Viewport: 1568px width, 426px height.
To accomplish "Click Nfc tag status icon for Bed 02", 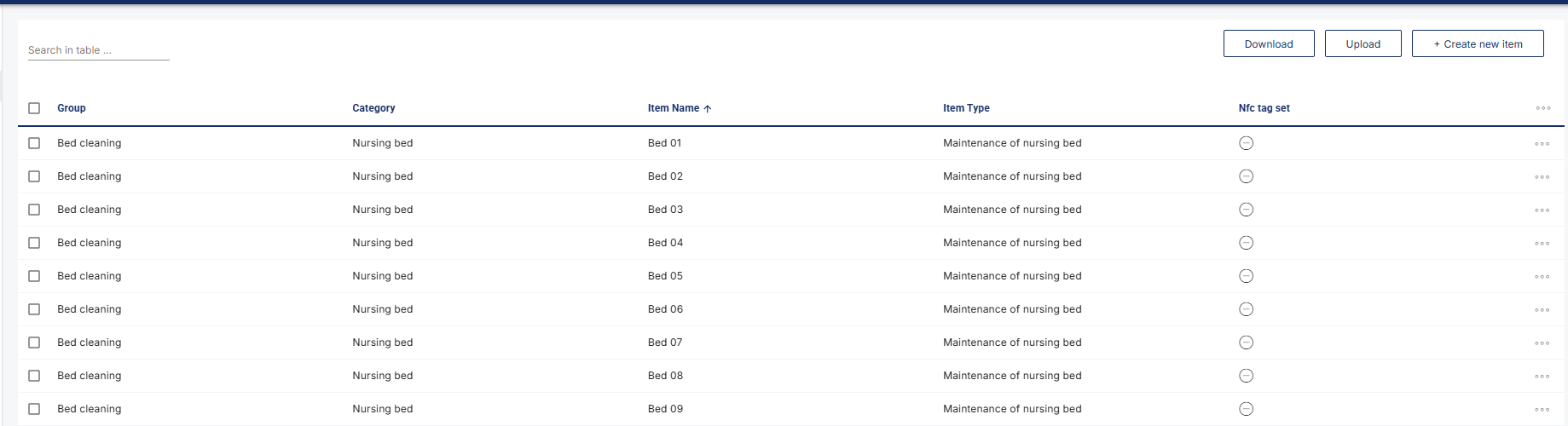I will pos(1246,176).
